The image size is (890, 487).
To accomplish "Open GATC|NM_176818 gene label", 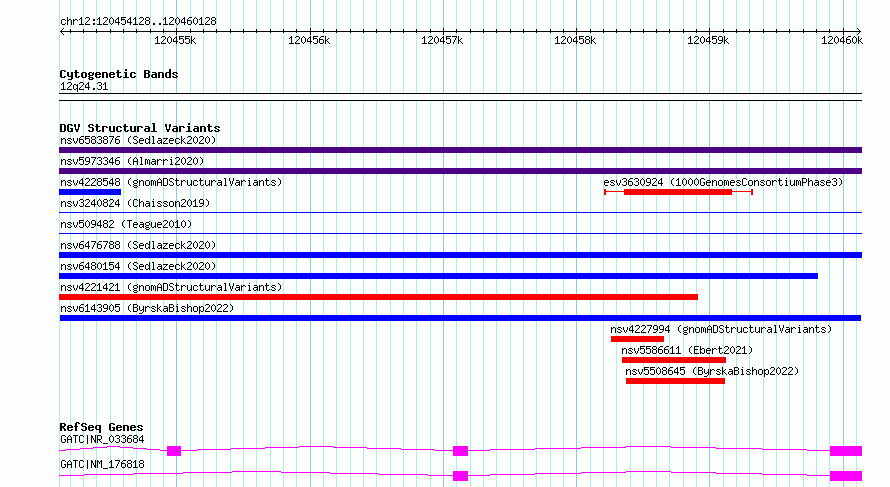I will [102, 464].
